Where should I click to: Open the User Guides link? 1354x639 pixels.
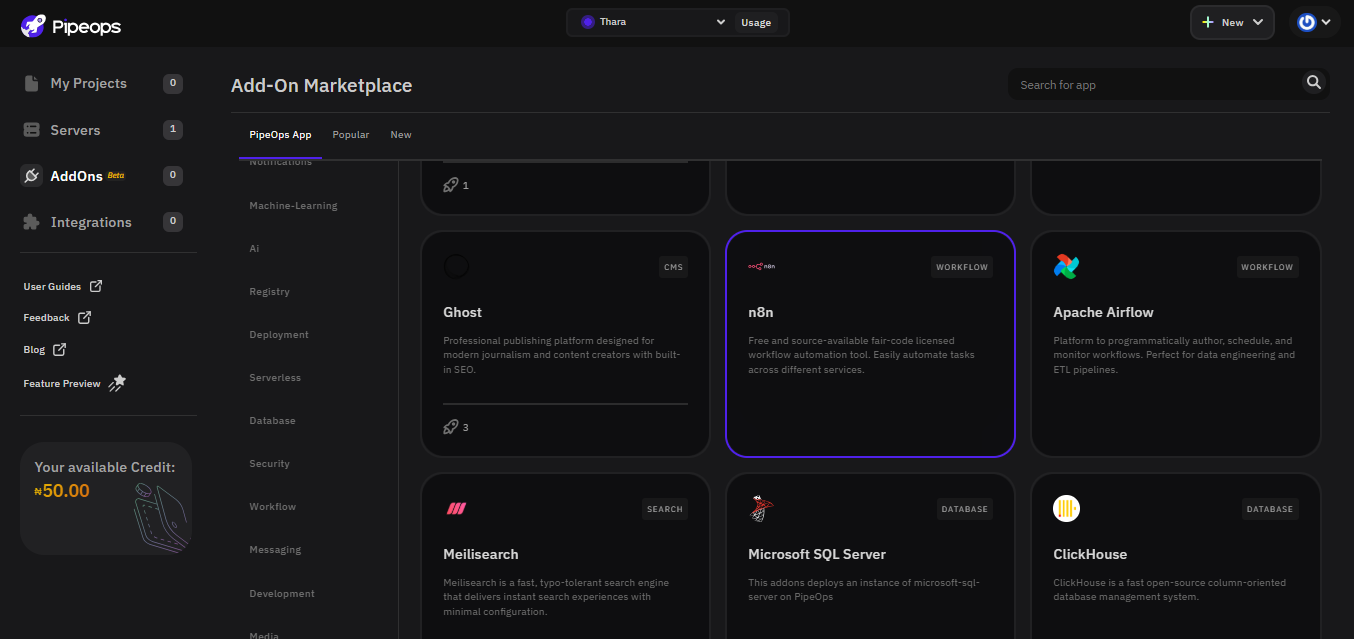pos(52,286)
